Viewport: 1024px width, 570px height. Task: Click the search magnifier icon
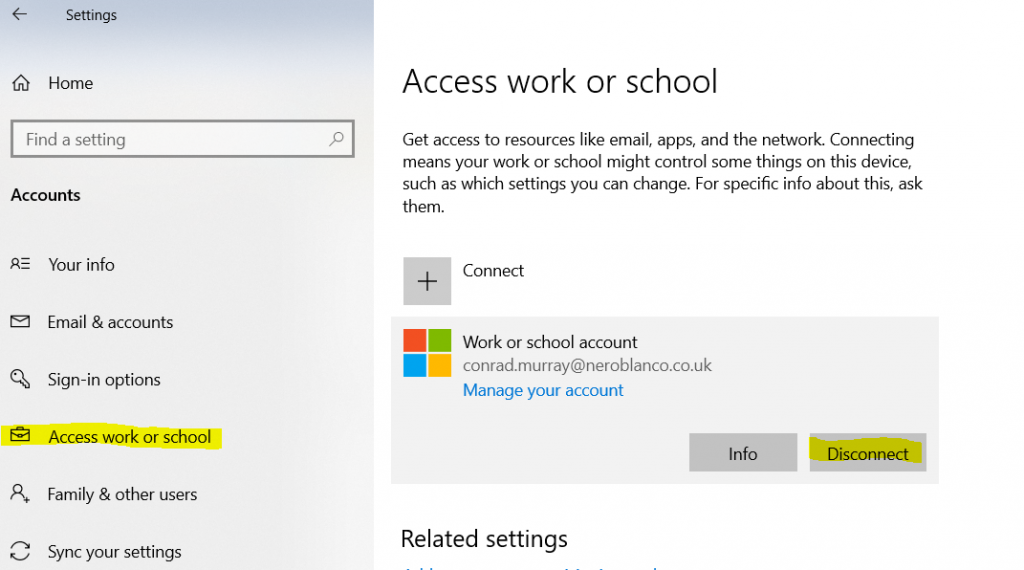coord(336,138)
